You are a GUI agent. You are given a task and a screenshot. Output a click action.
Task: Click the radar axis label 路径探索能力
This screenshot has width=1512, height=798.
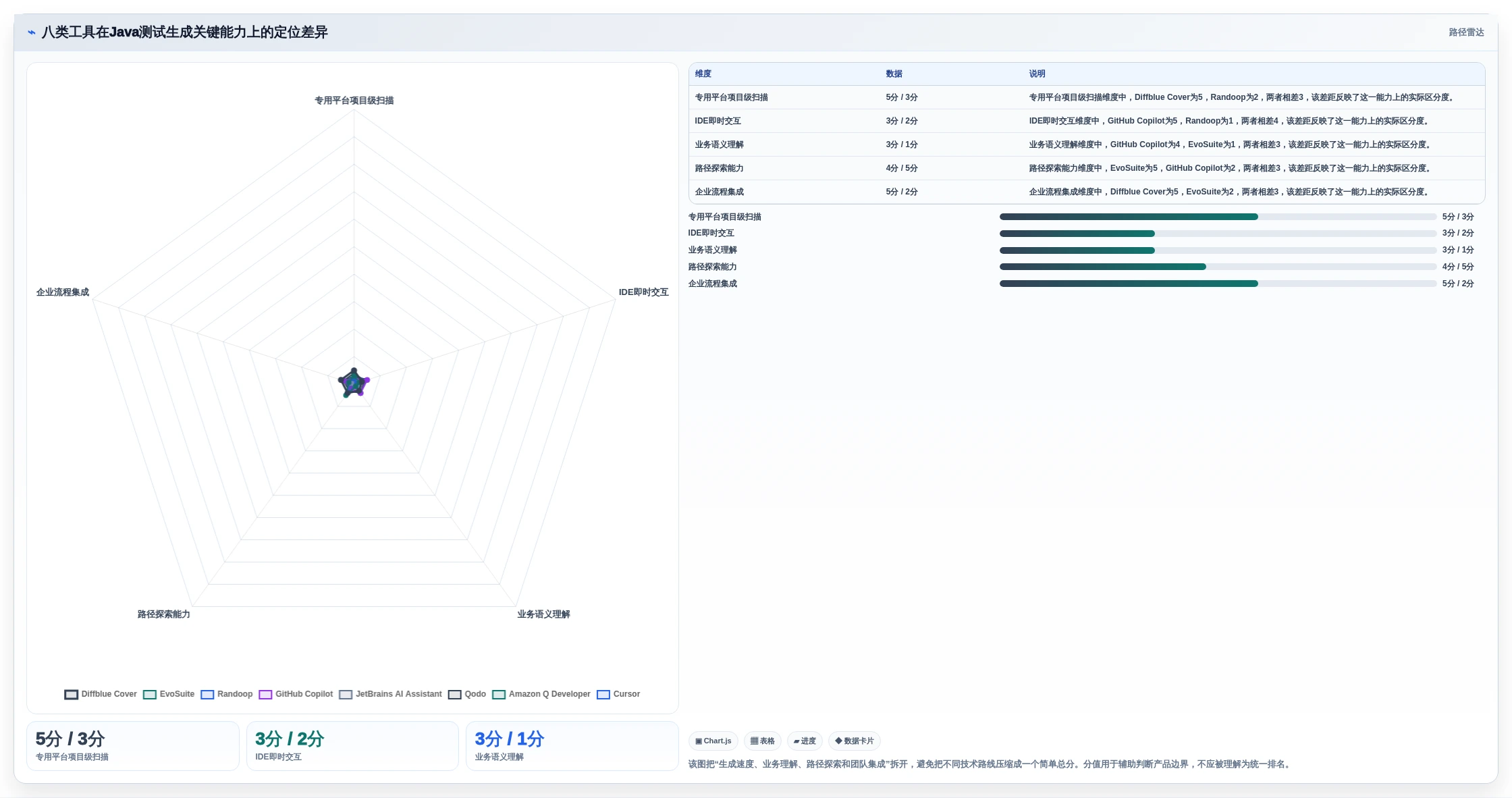click(x=164, y=614)
